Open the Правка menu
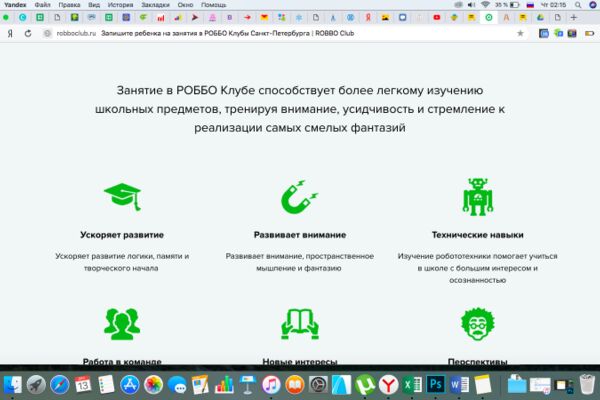600x400 pixels. [69, 5]
